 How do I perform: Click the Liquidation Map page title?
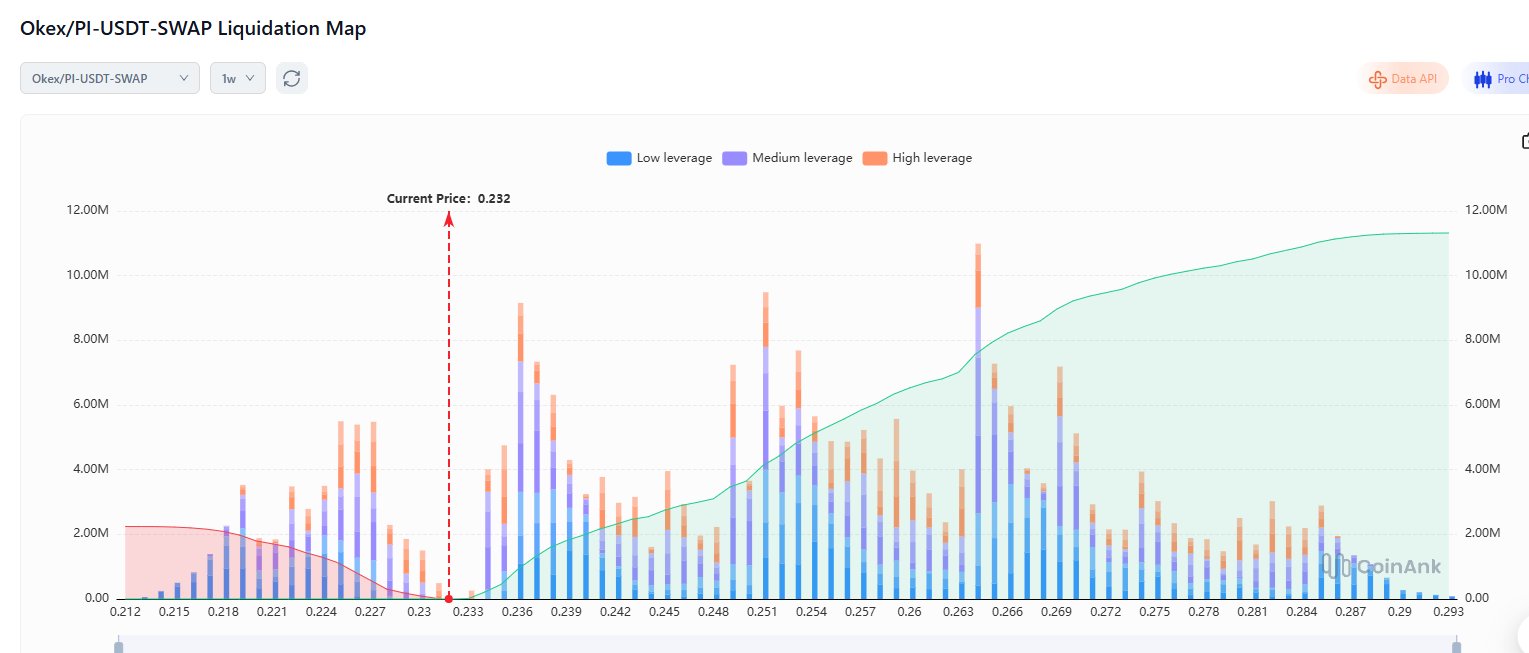(x=193, y=29)
